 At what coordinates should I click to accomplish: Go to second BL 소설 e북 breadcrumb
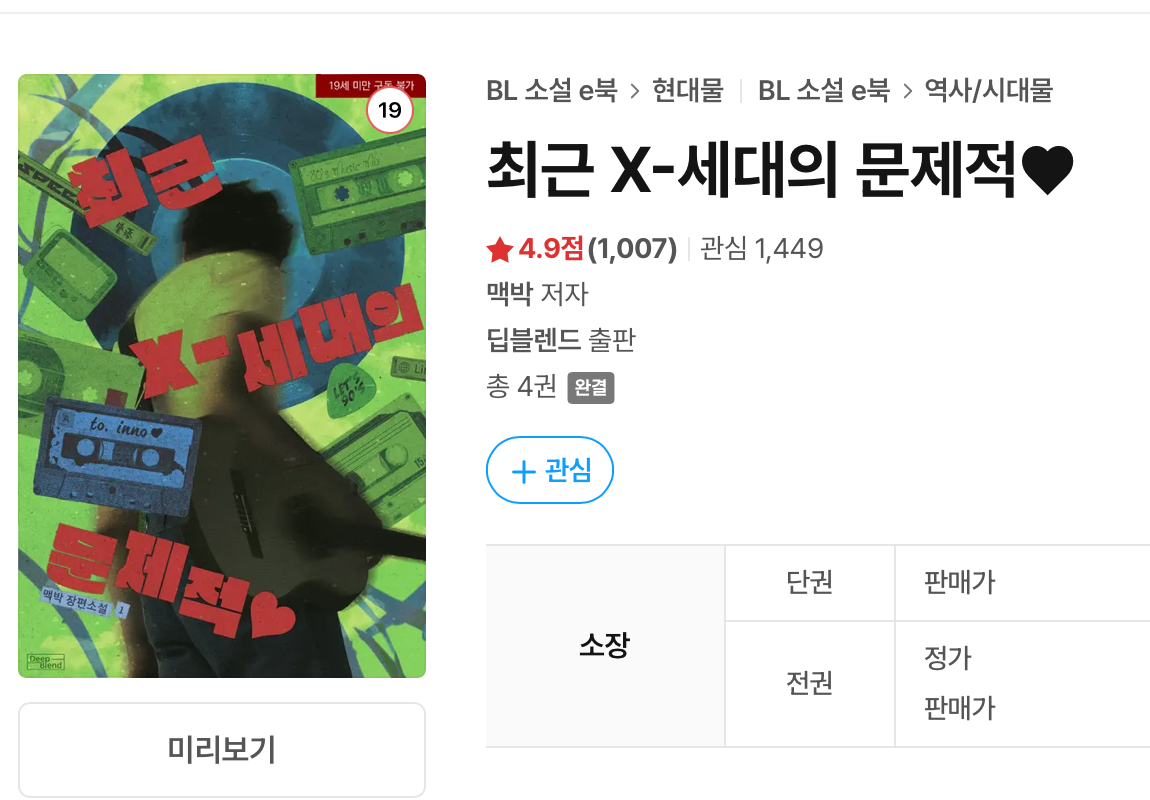(x=824, y=91)
